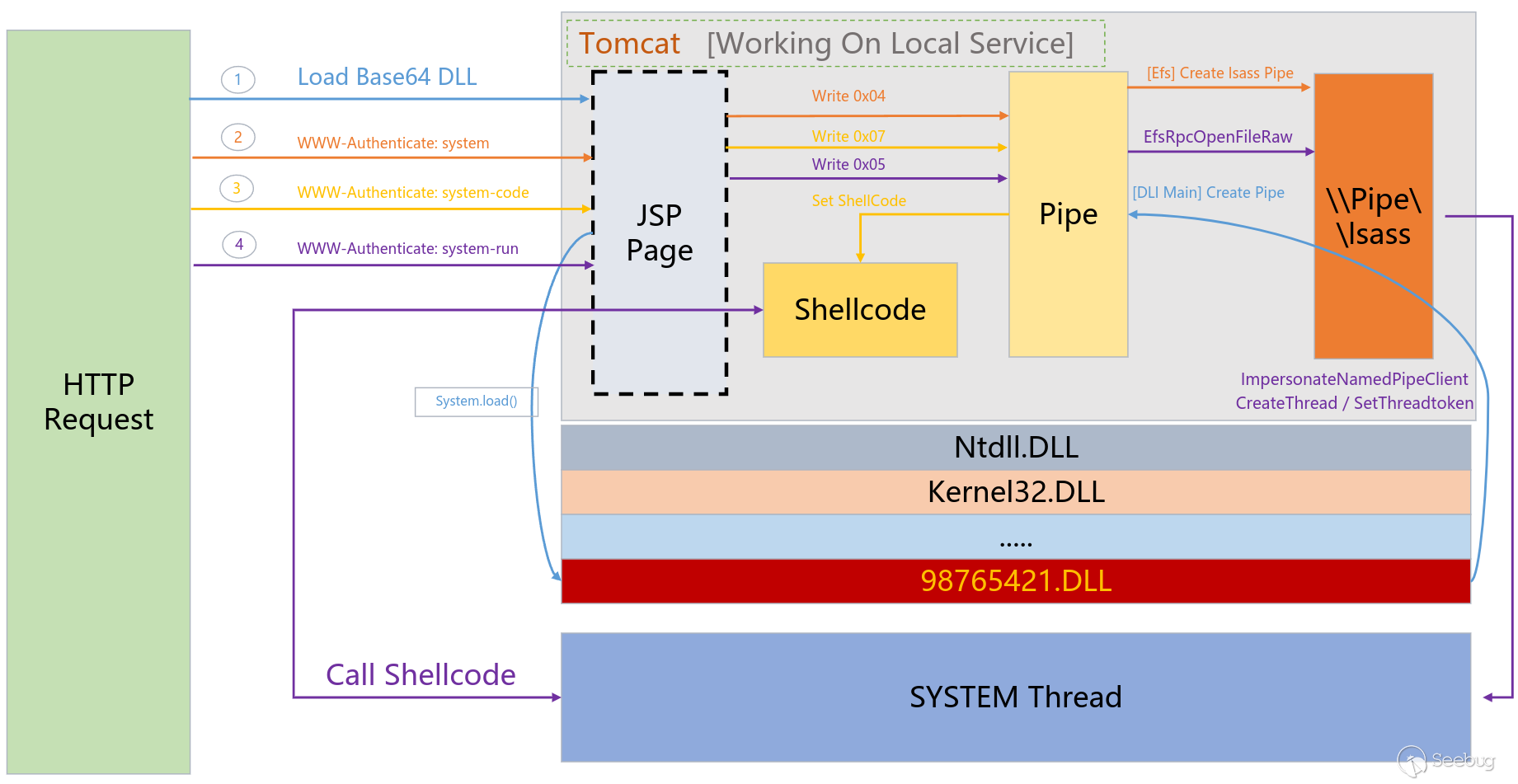
Task: Click the purple "Call Shellcode" label
Action: pyautogui.click(x=421, y=674)
